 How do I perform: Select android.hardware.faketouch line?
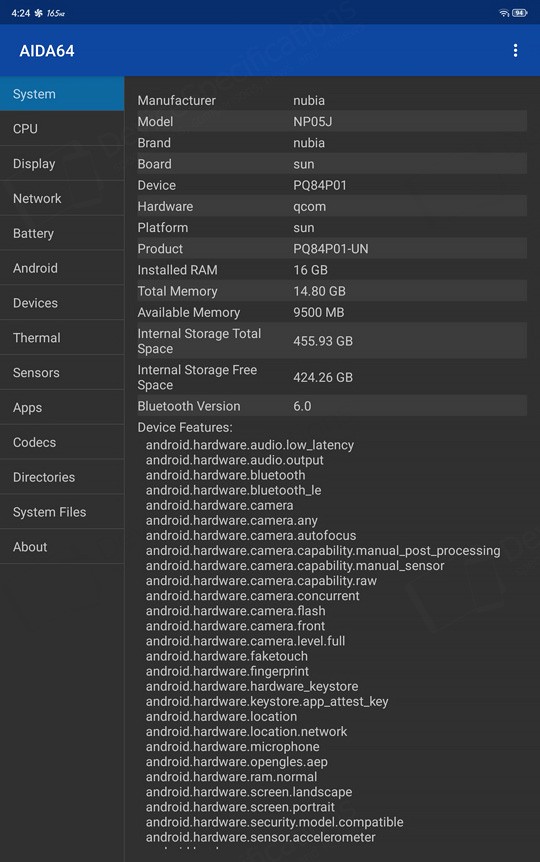[227, 656]
